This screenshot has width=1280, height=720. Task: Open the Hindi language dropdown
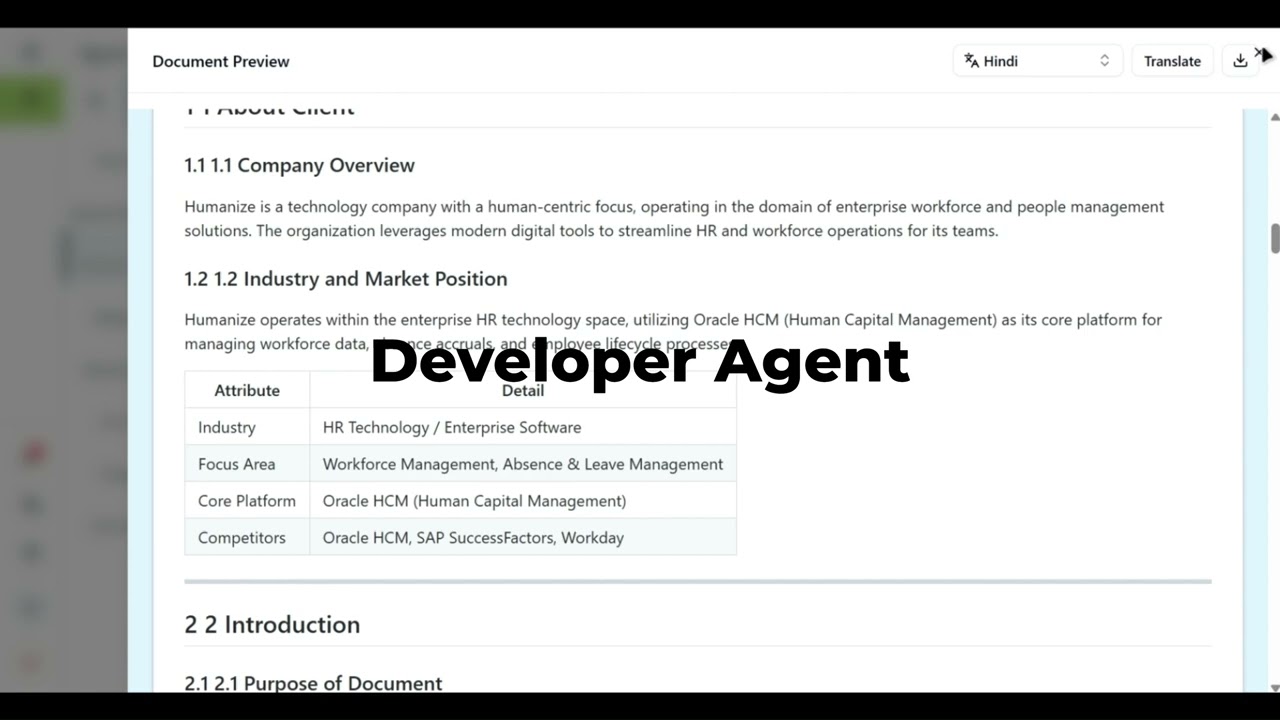pyautogui.click(x=1038, y=61)
